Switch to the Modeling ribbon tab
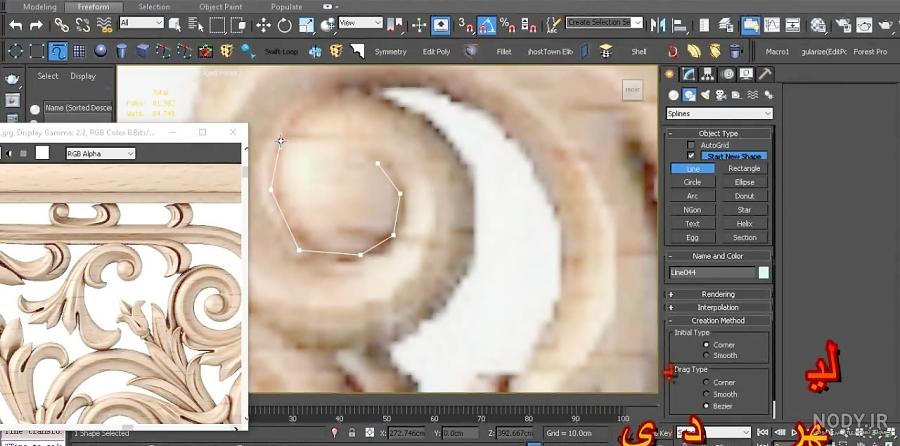The image size is (900, 446). [40, 7]
